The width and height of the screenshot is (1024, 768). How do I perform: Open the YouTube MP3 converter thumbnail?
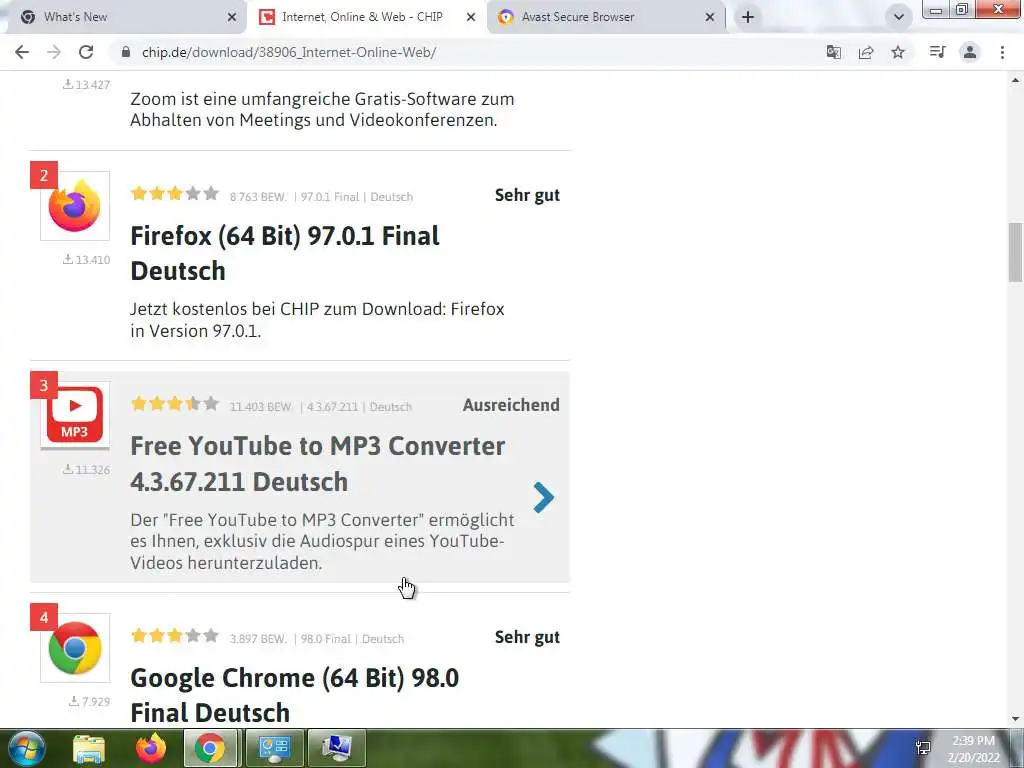click(x=74, y=415)
